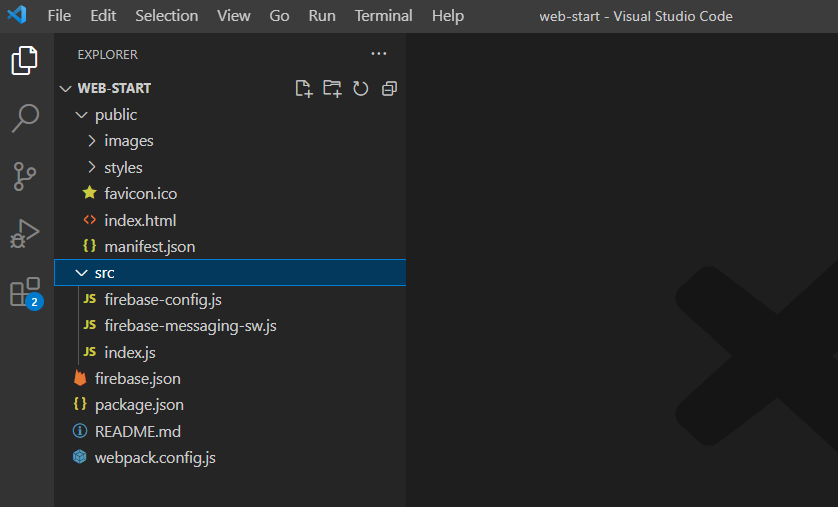The image size is (838, 507).
Task: Refresh the Explorer file tree
Action: [x=361, y=88]
